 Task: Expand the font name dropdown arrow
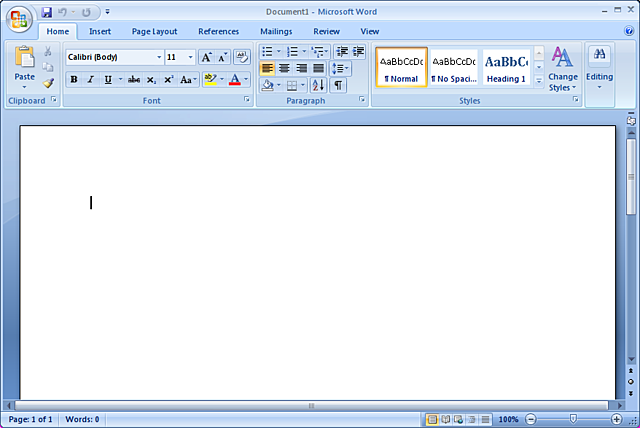pyautogui.click(x=159, y=57)
